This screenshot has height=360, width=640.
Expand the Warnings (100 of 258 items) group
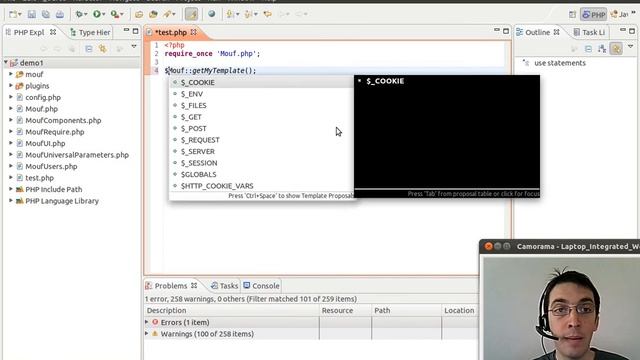pyautogui.click(x=147, y=333)
